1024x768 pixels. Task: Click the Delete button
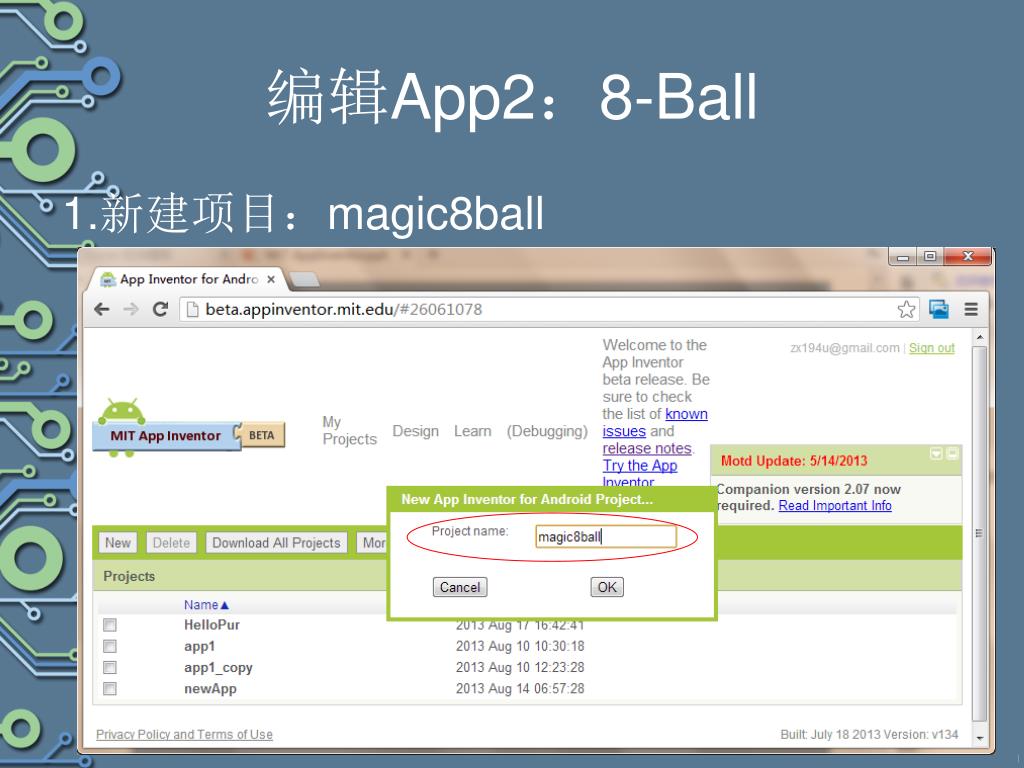click(x=171, y=543)
